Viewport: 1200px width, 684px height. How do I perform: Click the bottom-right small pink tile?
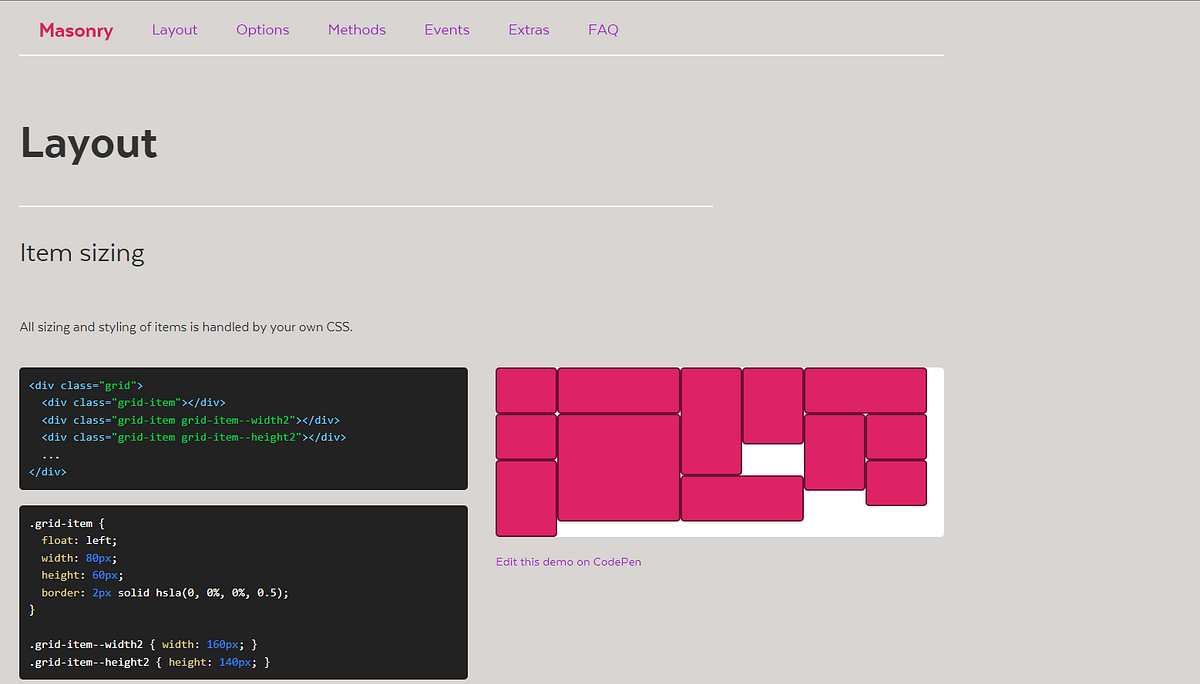pyautogui.click(x=896, y=484)
